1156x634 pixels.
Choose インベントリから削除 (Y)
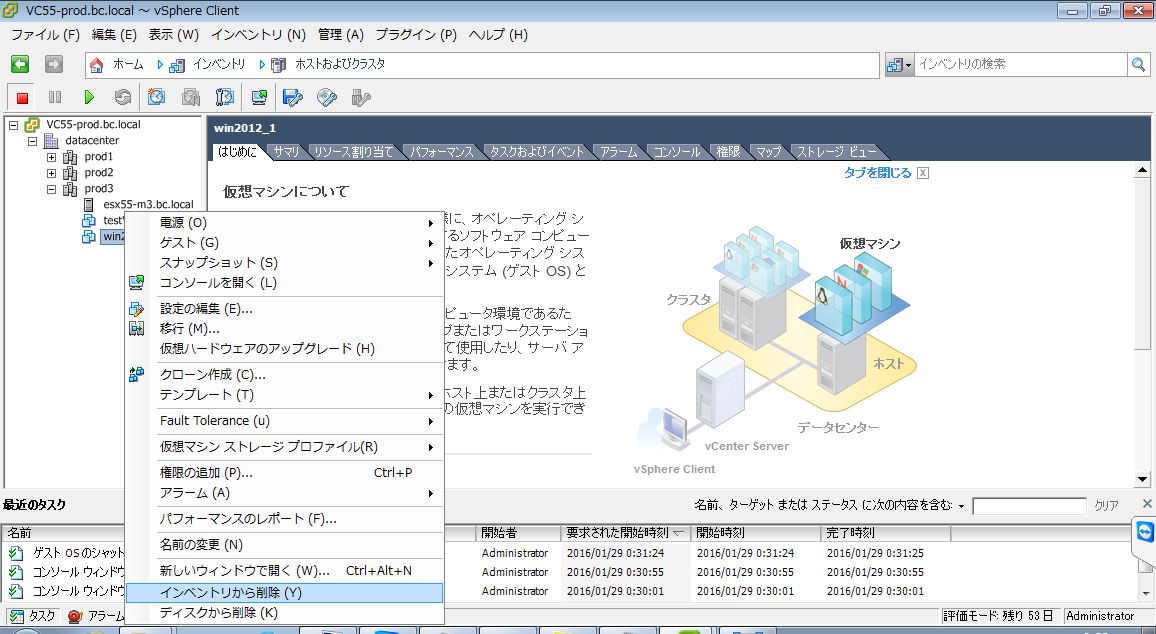[x=285, y=593]
